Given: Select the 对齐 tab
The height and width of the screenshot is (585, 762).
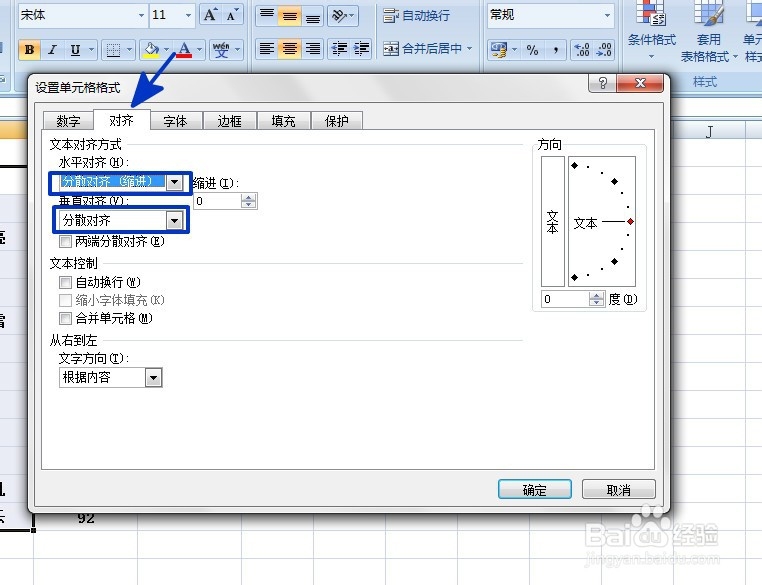Looking at the screenshot, I should point(121,120).
